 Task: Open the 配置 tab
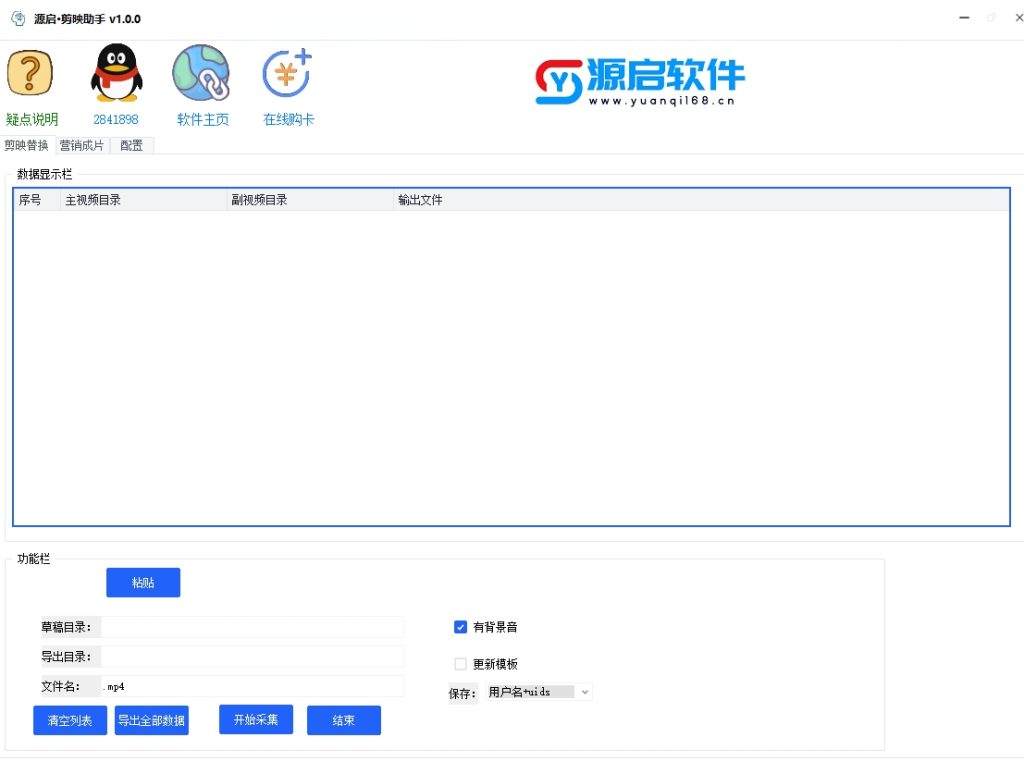(132, 146)
